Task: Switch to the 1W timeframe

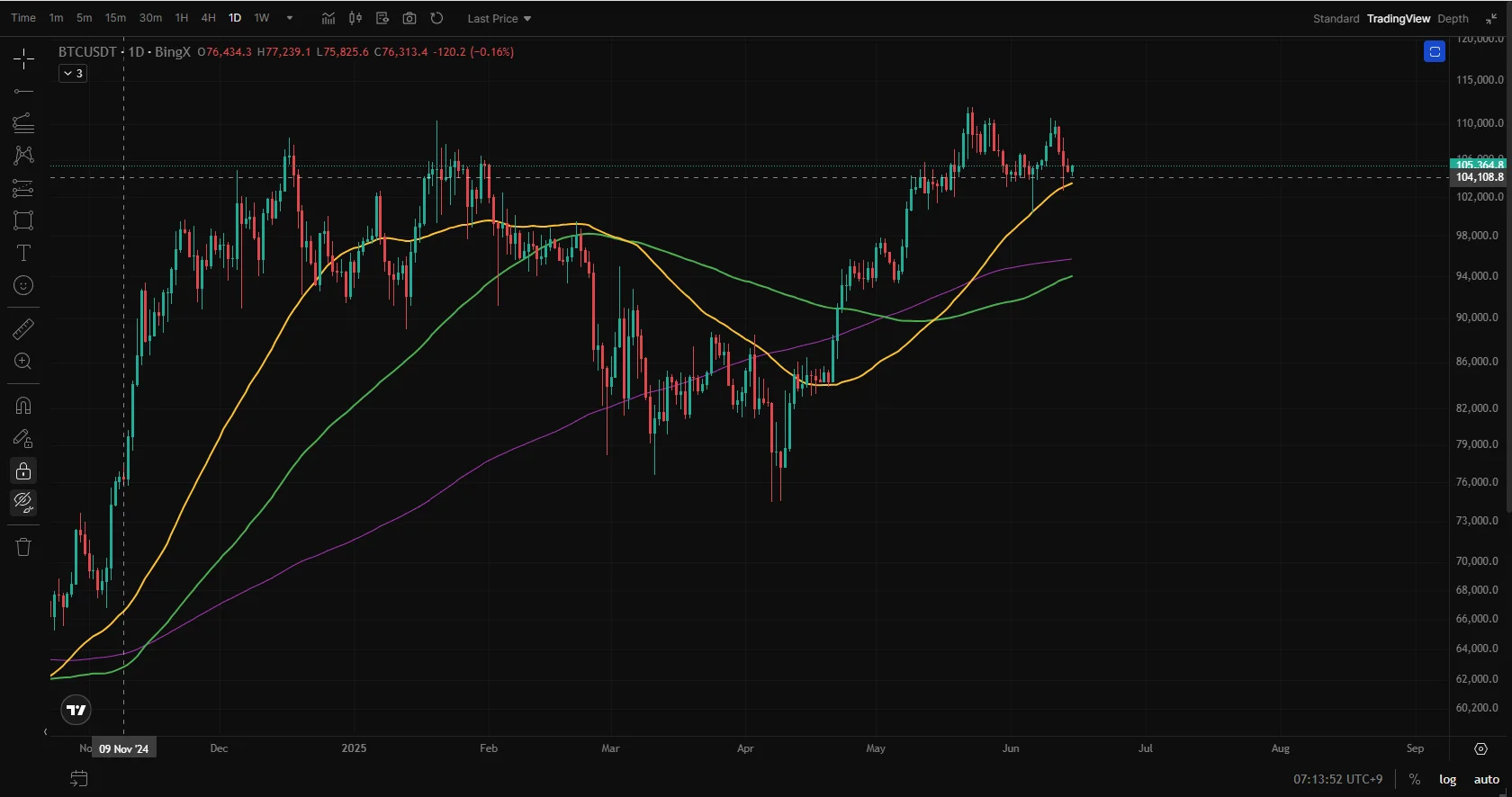Action: click(x=262, y=18)
